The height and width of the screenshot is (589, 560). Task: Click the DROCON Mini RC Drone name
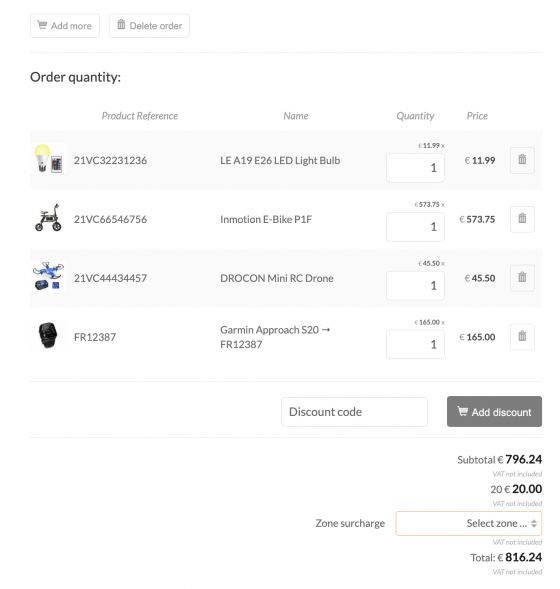point(277,278)
